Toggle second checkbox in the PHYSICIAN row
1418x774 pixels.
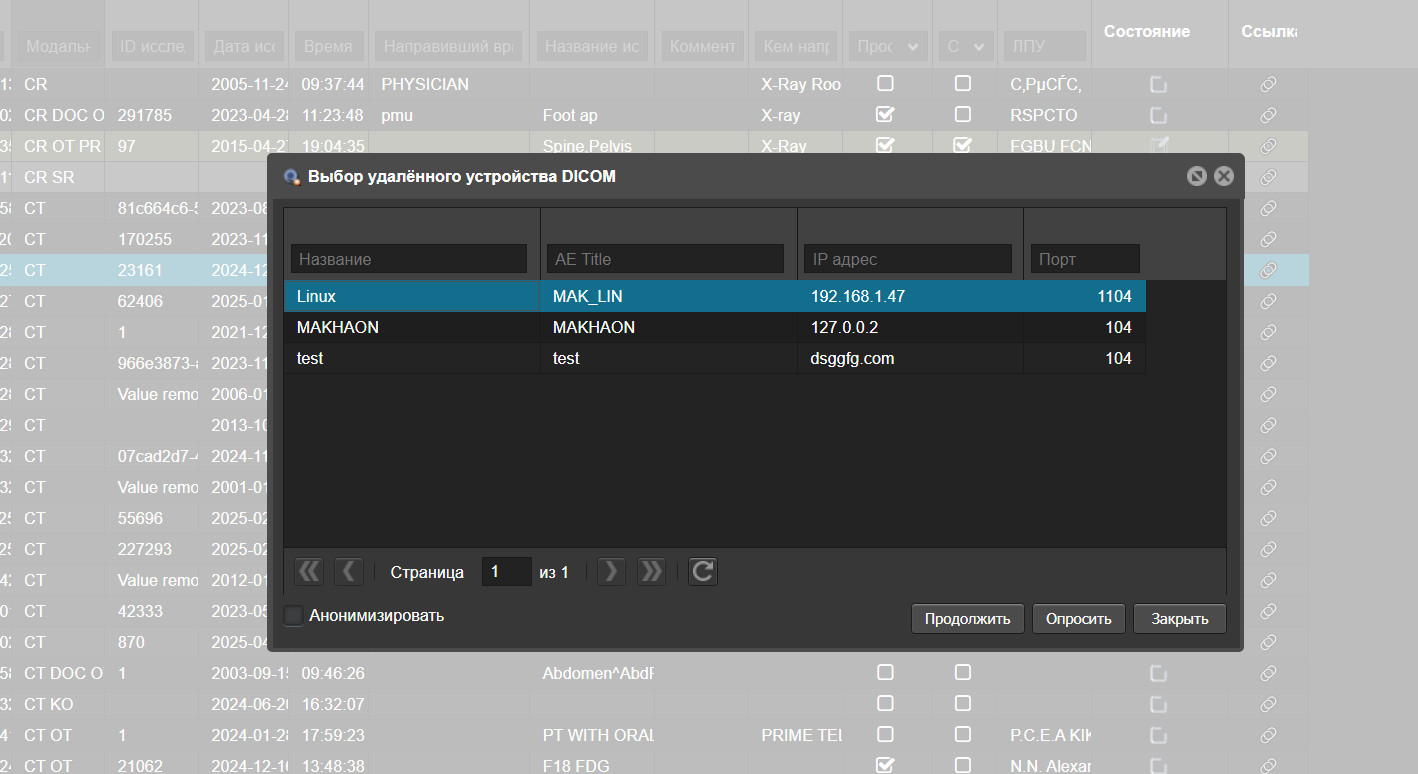962,83
